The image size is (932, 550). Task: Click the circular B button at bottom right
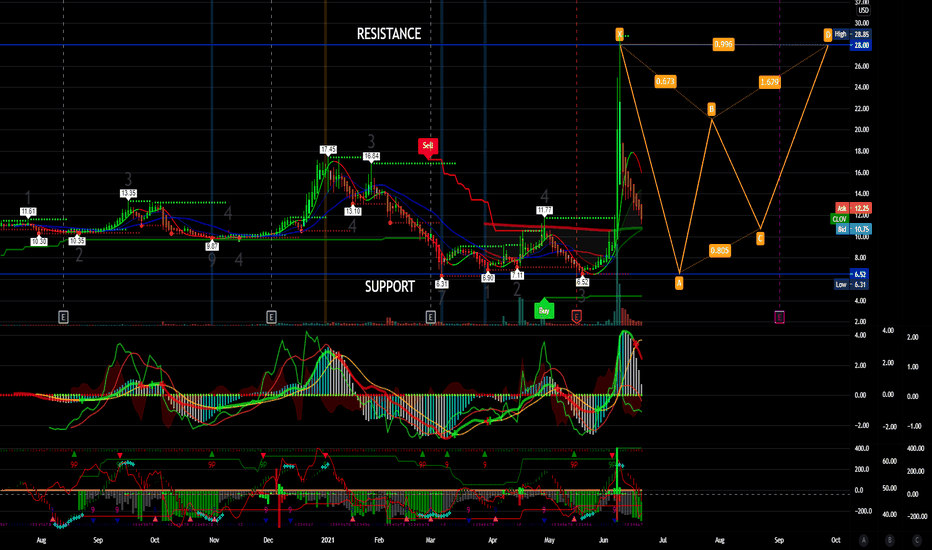890,540
